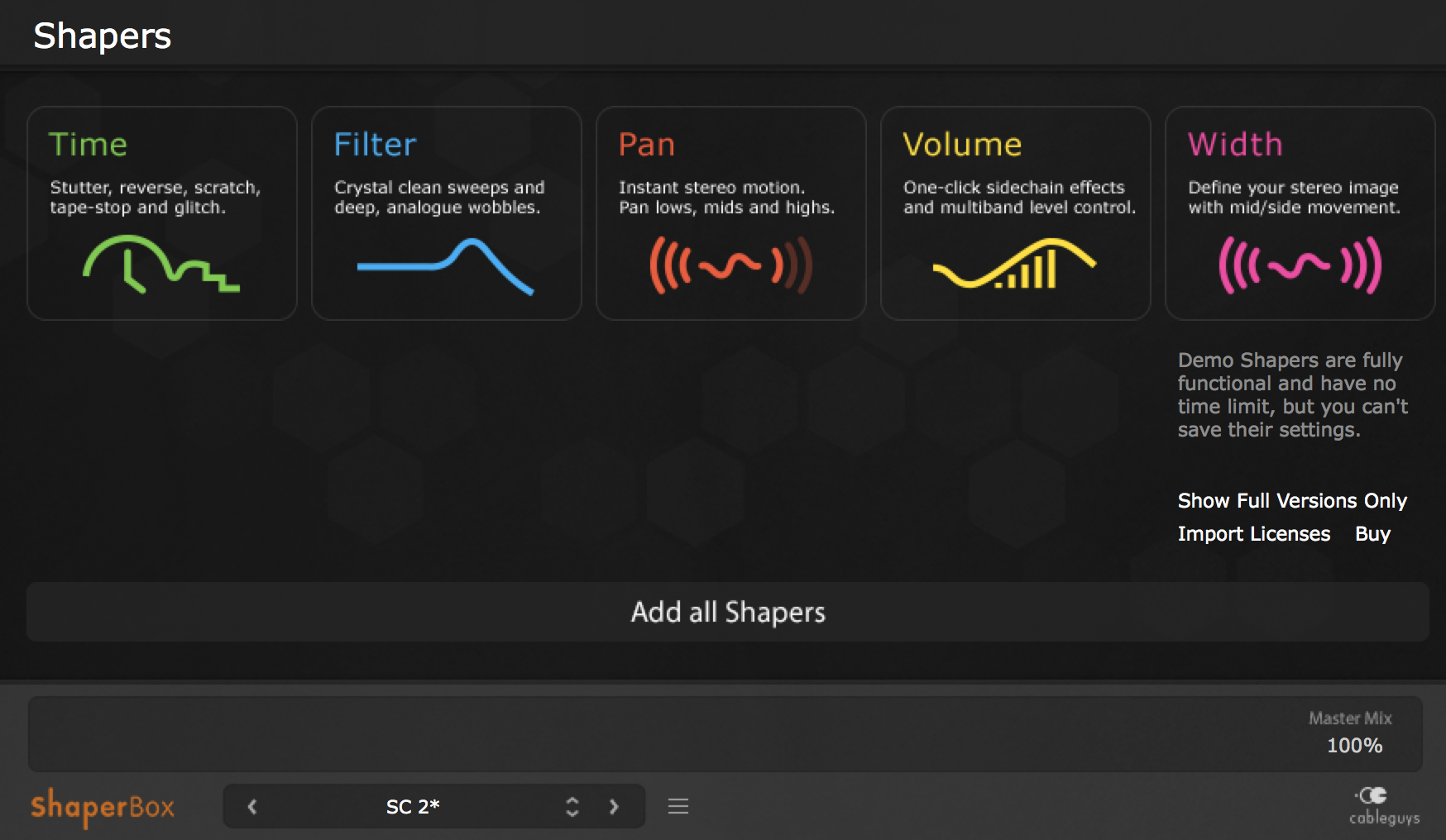
Task: Open preset list with up-down arrows
Action: click(572, 806)
